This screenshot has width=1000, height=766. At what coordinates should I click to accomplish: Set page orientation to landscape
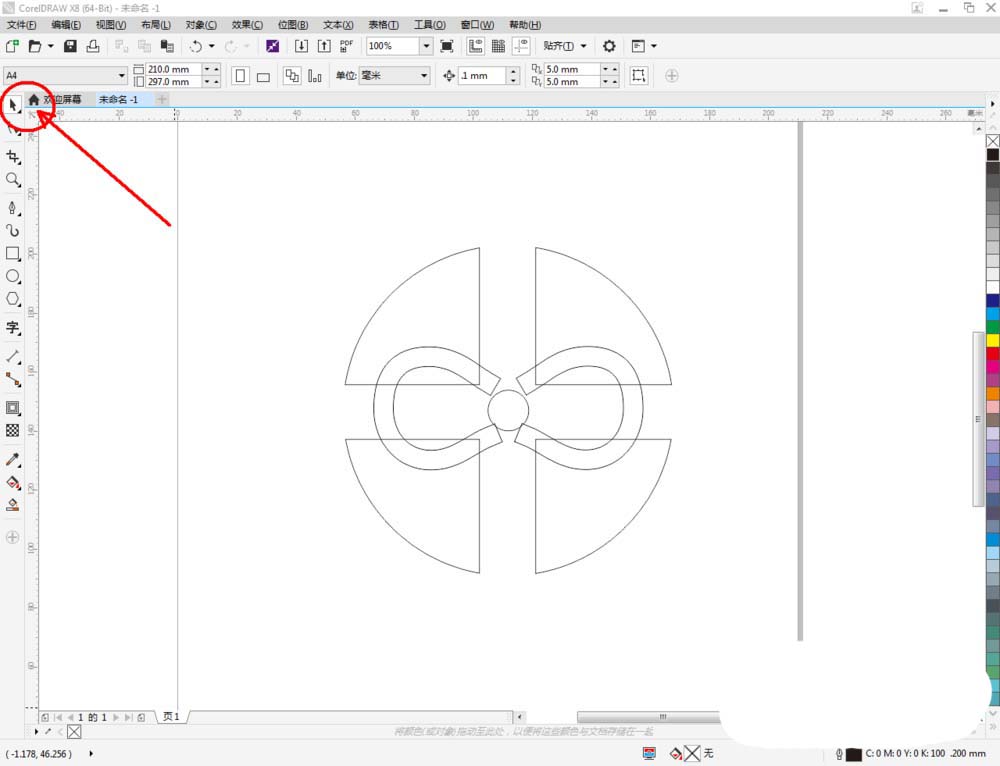click(263, 77)
